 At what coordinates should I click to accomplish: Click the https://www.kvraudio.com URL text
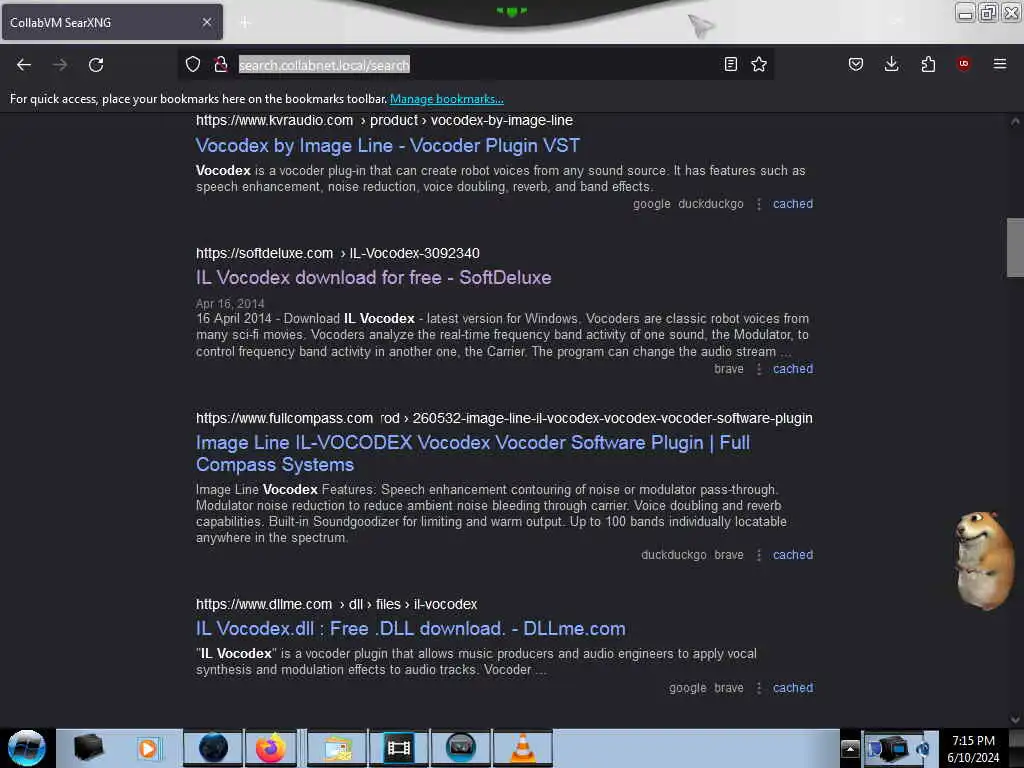click(x=274, y=120)
